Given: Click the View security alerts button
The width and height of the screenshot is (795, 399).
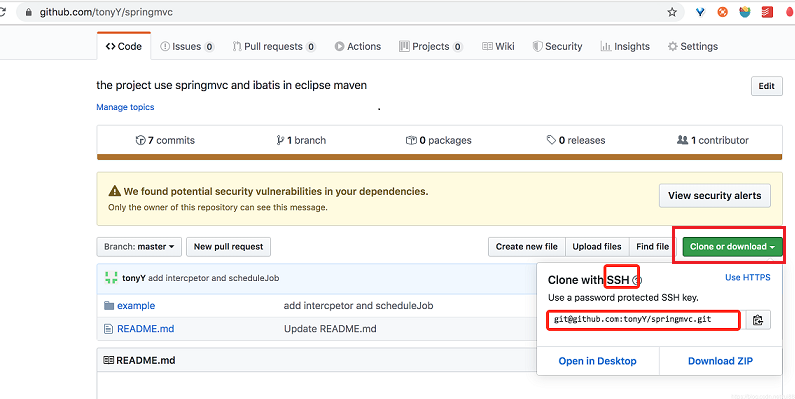Looking at the screenshot, I should (714, 196).
